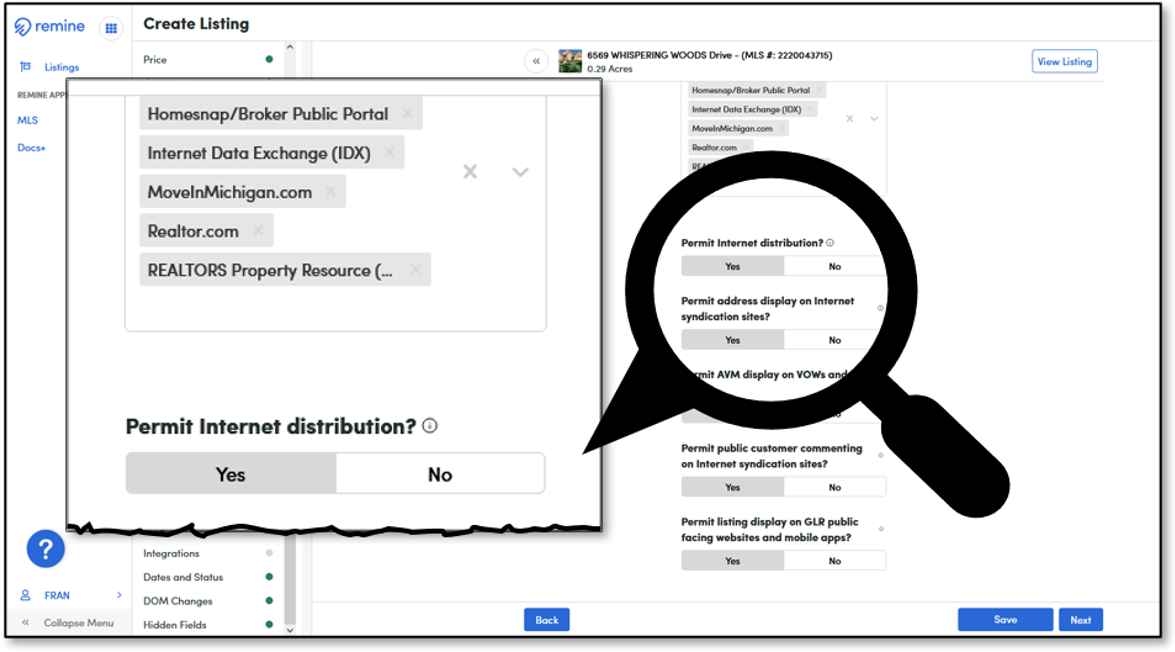Click the Hidden Fields green status dot
This screenshot has height=652, width=1175.
click(269, 624)
